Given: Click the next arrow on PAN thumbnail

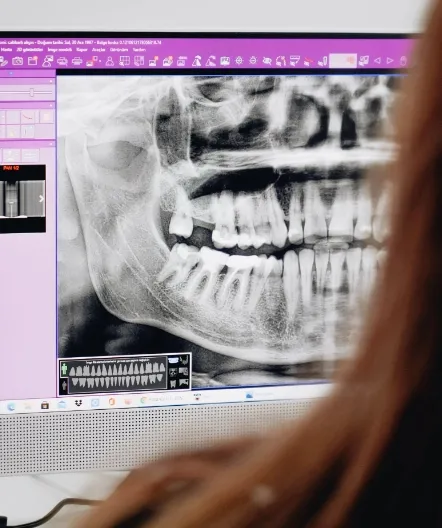Looking at the screenshot, I should (x=41, y=199).
